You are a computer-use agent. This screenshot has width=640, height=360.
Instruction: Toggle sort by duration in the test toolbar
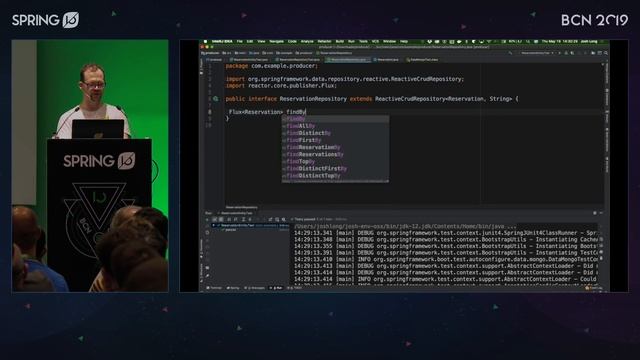click(235, 220)
